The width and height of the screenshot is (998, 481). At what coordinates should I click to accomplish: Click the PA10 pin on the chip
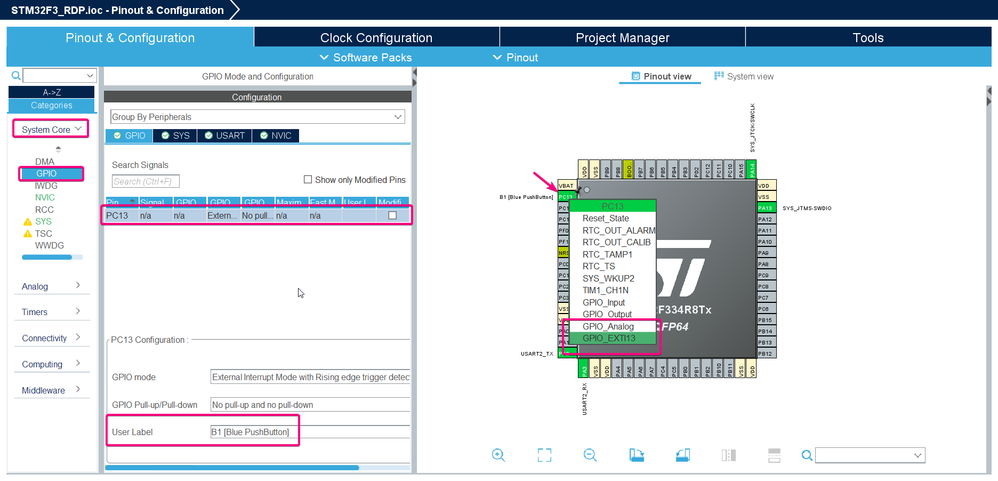766,242
